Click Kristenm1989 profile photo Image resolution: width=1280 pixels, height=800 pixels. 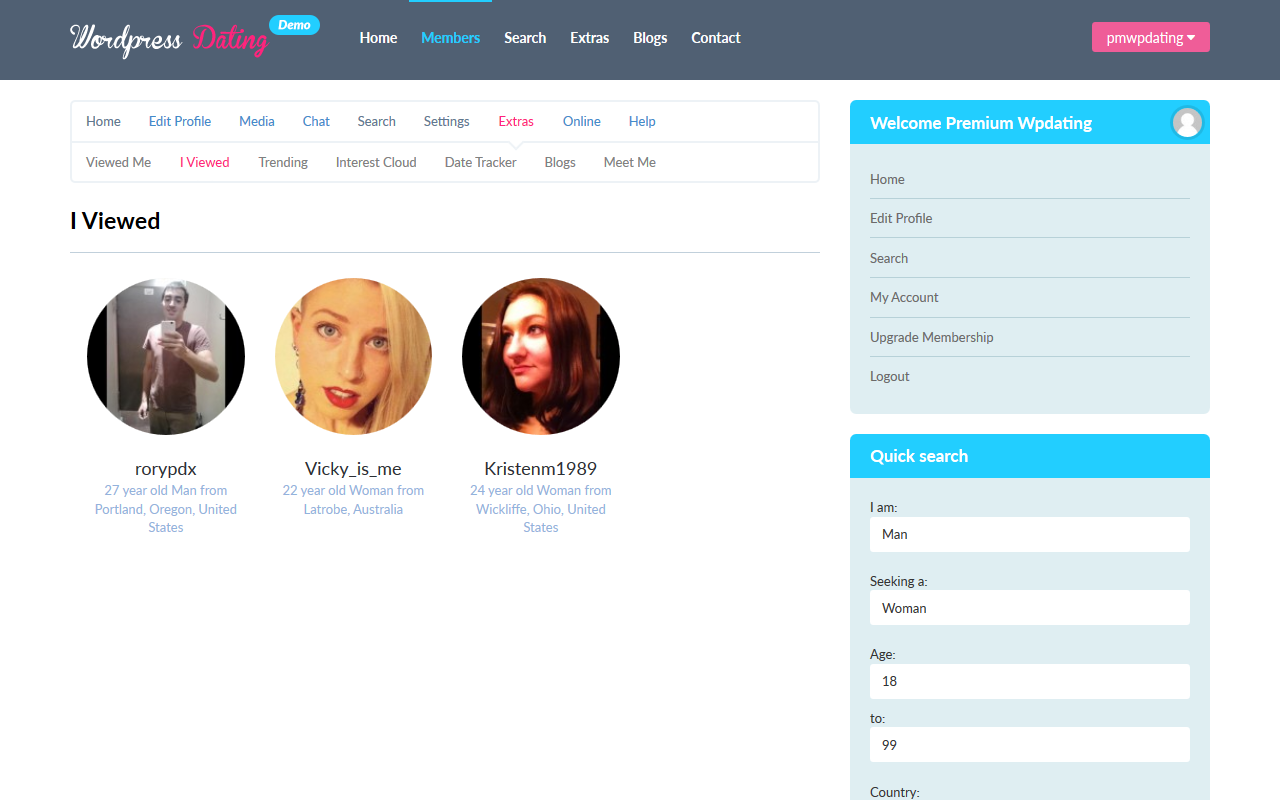coord(541,357)
